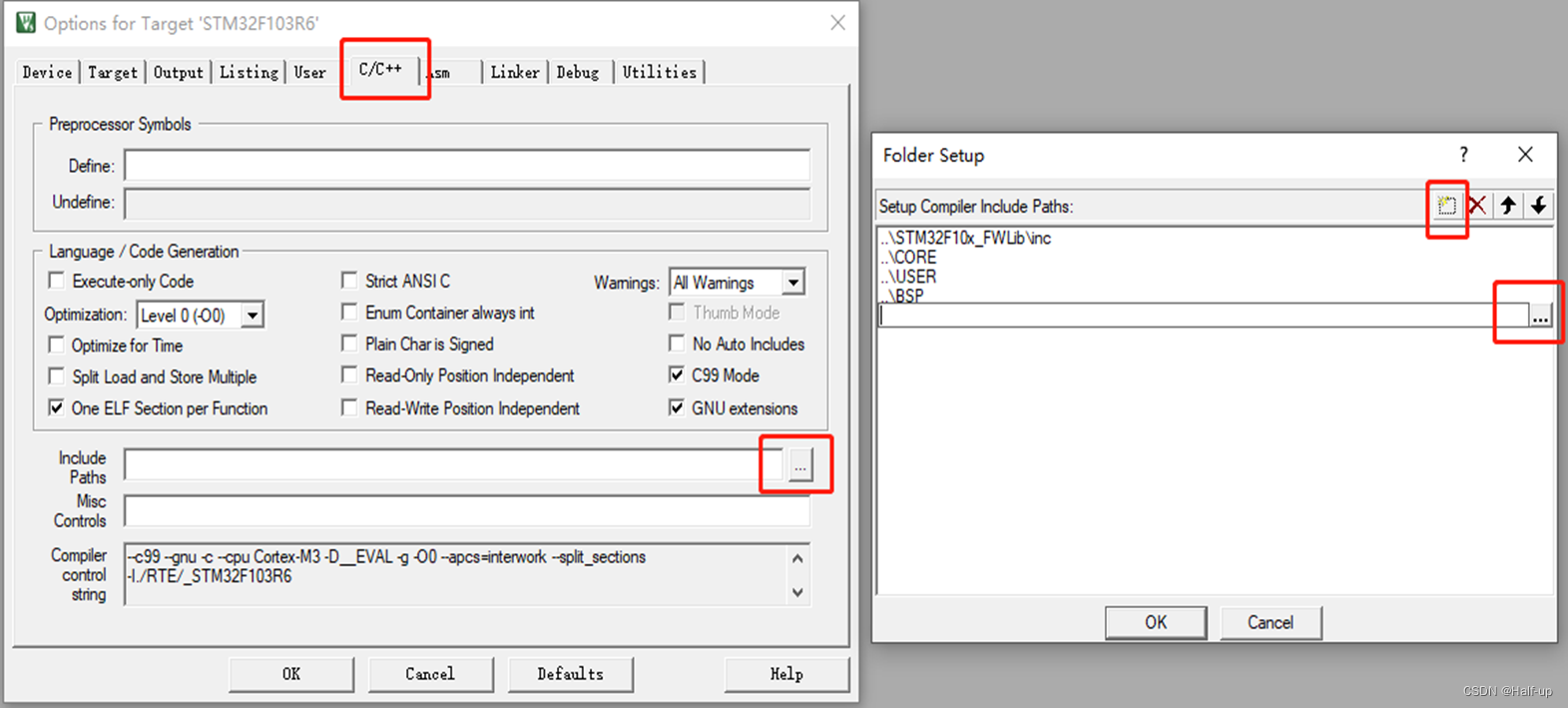Disable GNU extensions checkbox
Image resolution: width=1568 pixels, height=708 pixels.
click(x=677, y=407)
